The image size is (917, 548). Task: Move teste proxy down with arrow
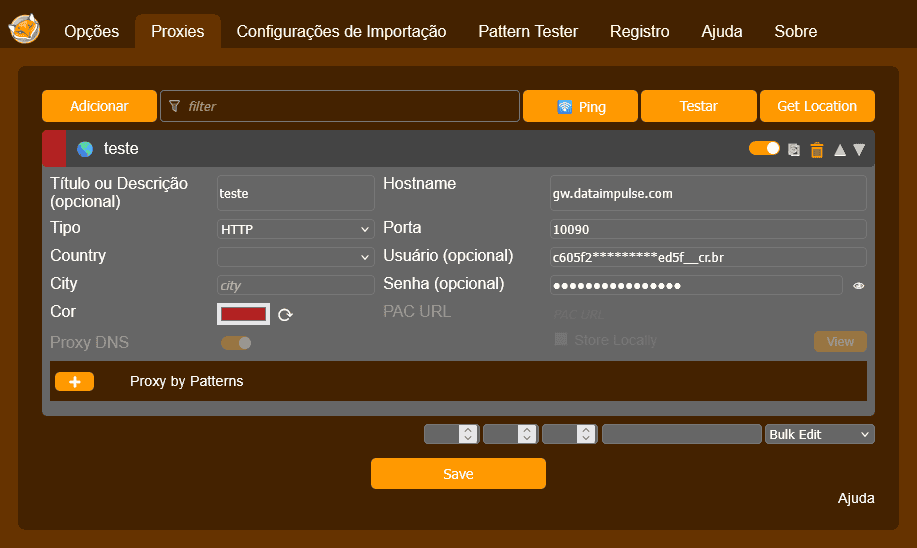tap(859, 150)
